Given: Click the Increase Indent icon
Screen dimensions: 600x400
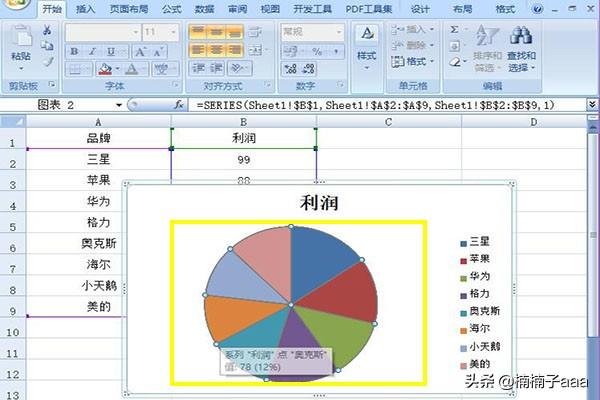Looking at the screenshot, I should pyautogui.click(x=216, y=69).
